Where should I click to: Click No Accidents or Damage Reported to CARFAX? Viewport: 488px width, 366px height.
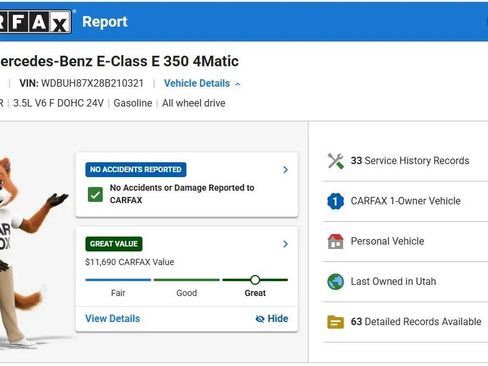[182, 194]
